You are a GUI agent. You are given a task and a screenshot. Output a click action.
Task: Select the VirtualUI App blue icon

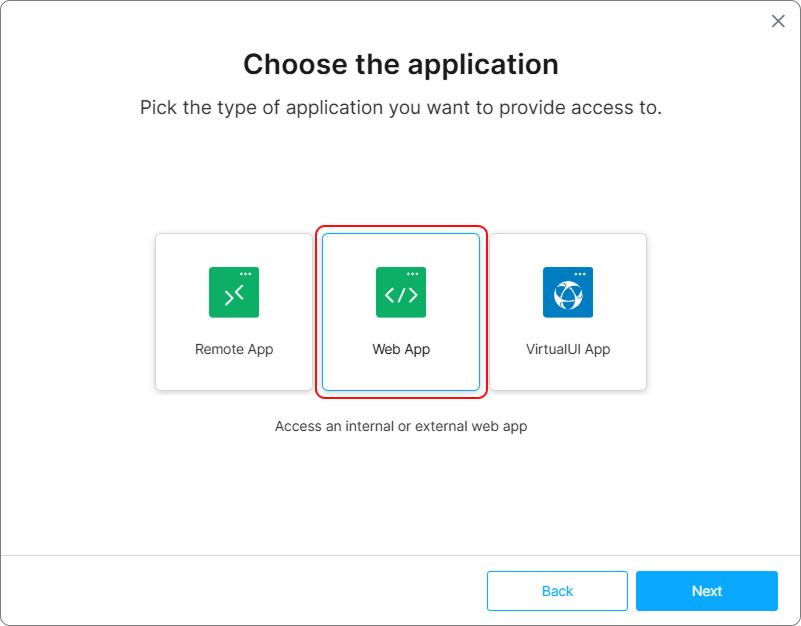point(568,292)
